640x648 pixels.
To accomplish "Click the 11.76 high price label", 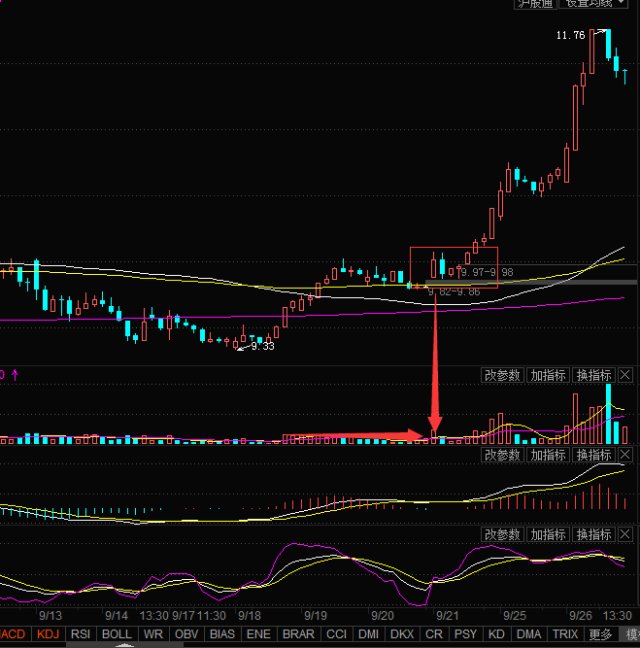I will click(x=571, y=35).
